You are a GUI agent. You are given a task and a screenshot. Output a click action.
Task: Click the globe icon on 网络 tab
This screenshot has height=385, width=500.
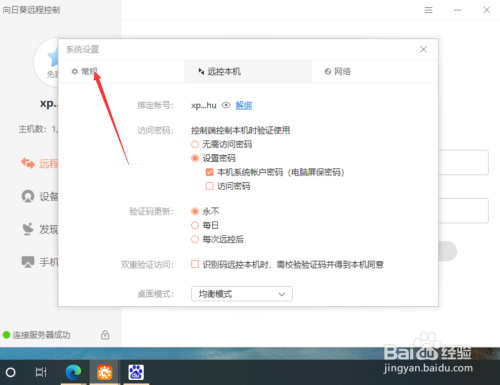328,71
